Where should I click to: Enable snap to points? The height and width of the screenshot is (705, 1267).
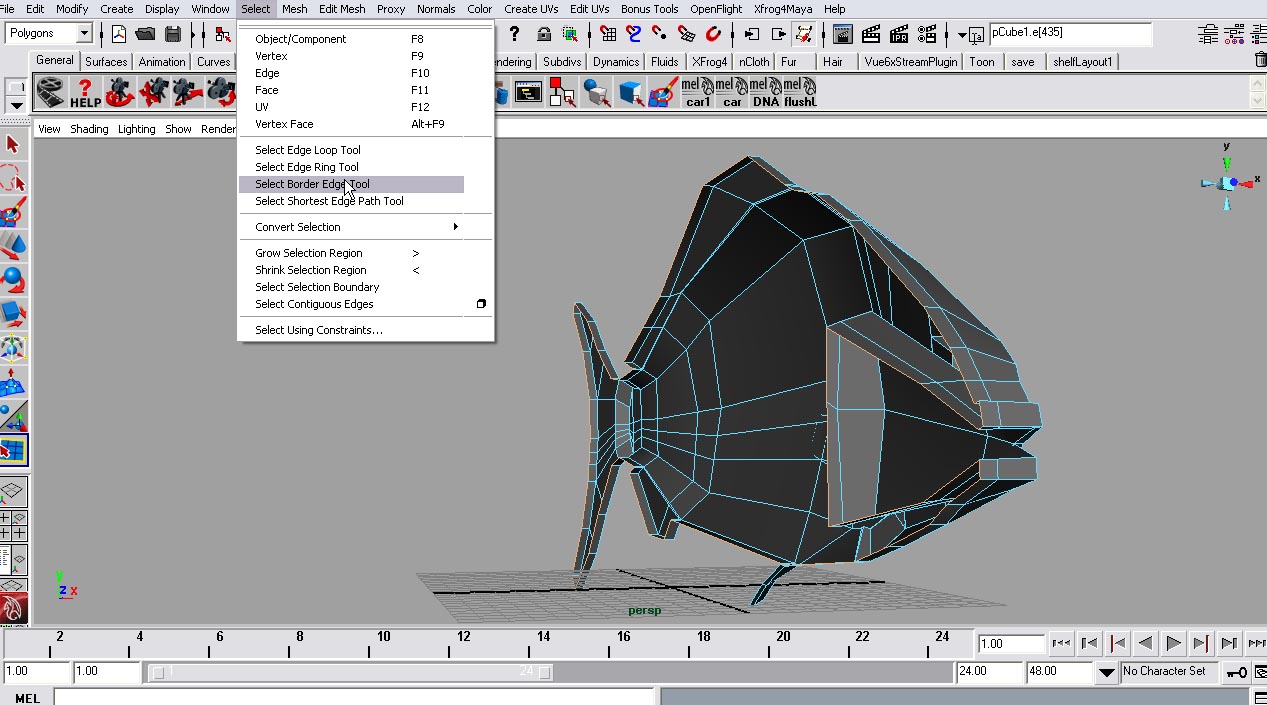(x=660, y=34)
